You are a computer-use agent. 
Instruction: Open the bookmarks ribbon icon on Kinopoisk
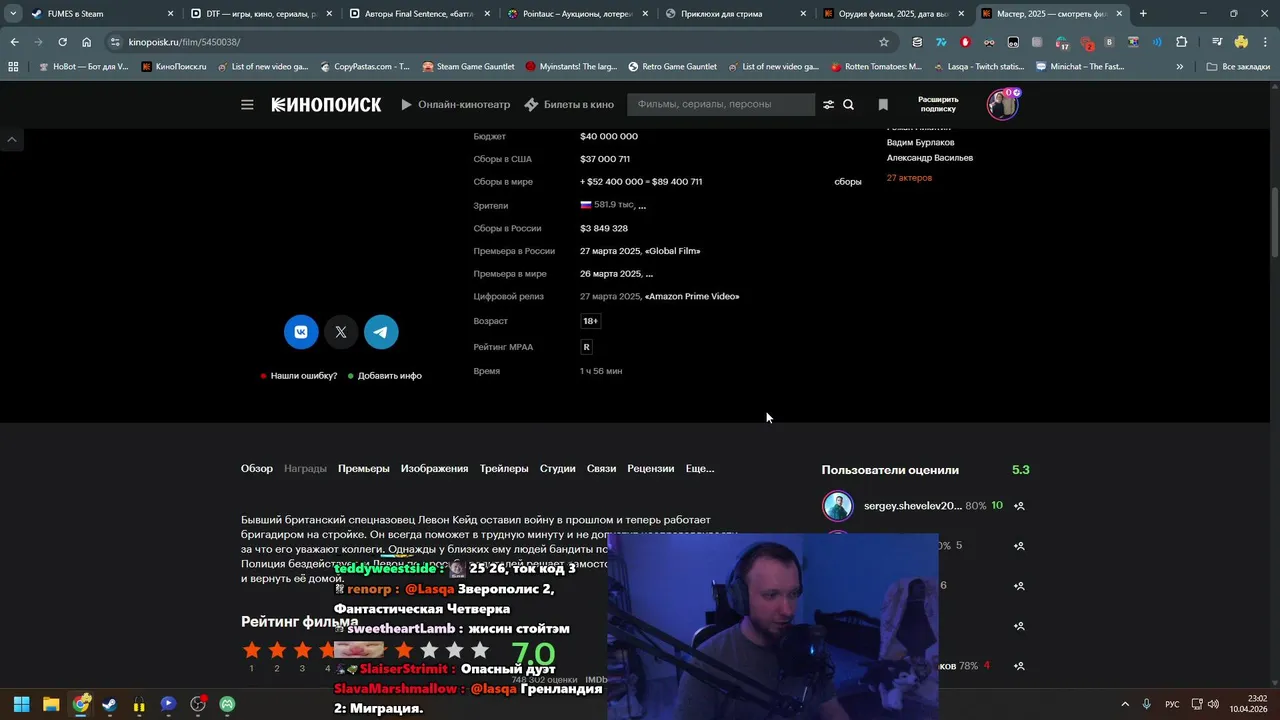(x=883, y=104)
